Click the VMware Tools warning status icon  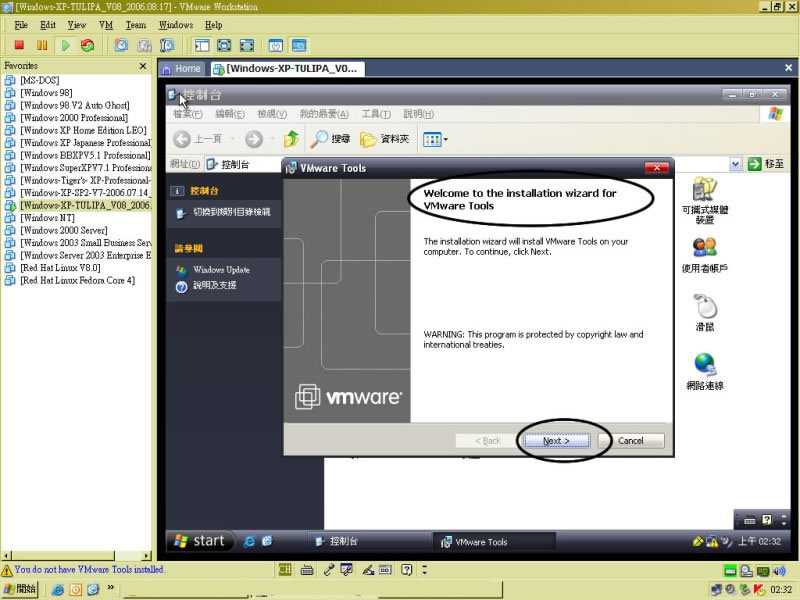[7, 570]
